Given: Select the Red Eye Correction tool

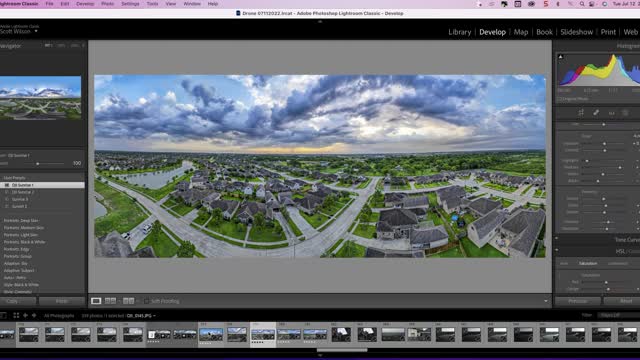Looking at the screenshot, I should pyautogui.click(x=611, y=113).
